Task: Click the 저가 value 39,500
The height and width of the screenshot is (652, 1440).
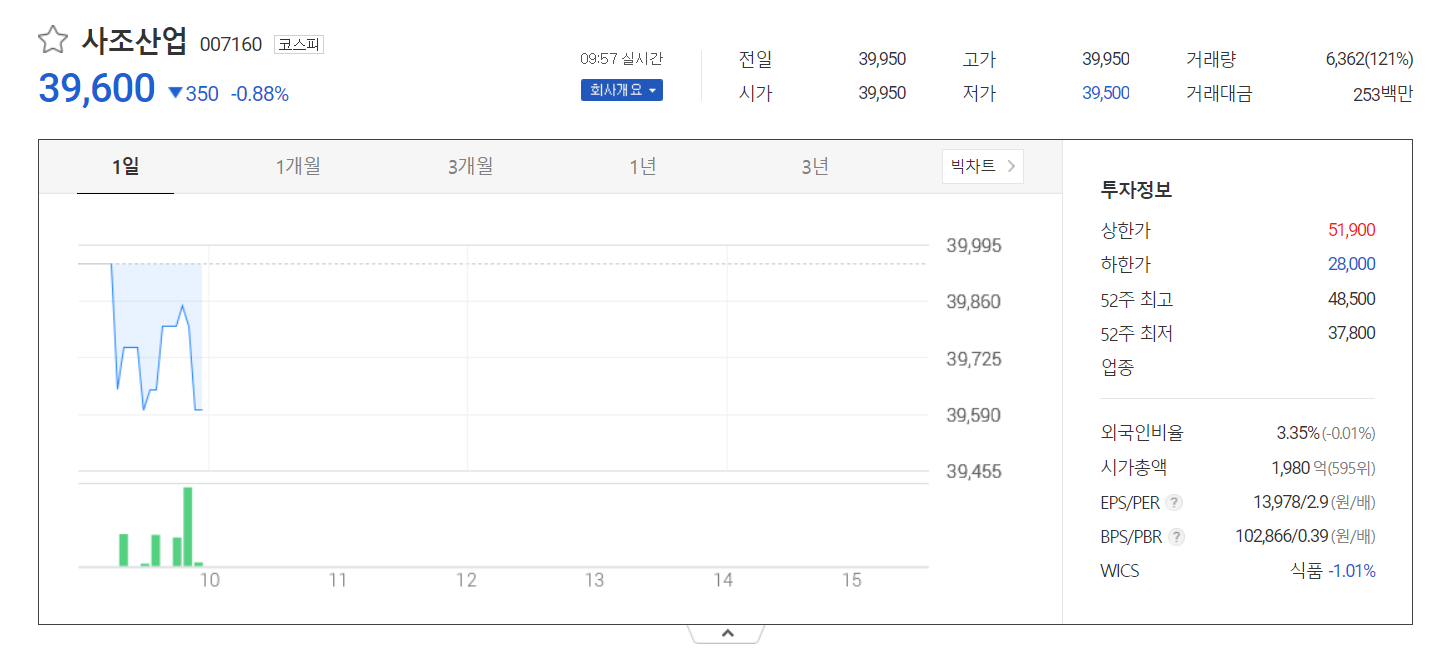Action: click(x=1106, y=94)
